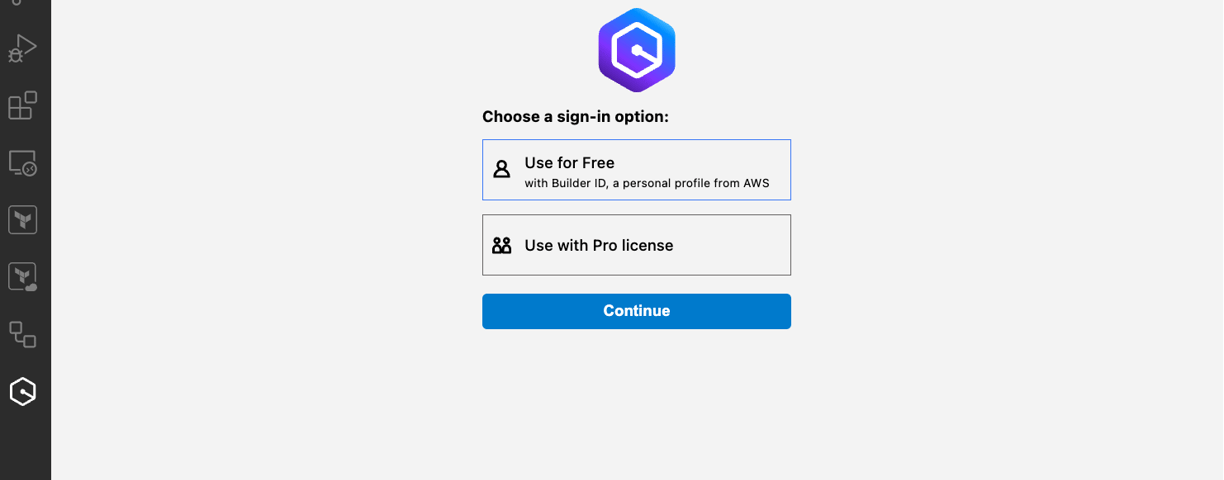Screen dimensions: 1224x480
Task: Choose the Builder ID personal profile option
Action: (636, 170)
